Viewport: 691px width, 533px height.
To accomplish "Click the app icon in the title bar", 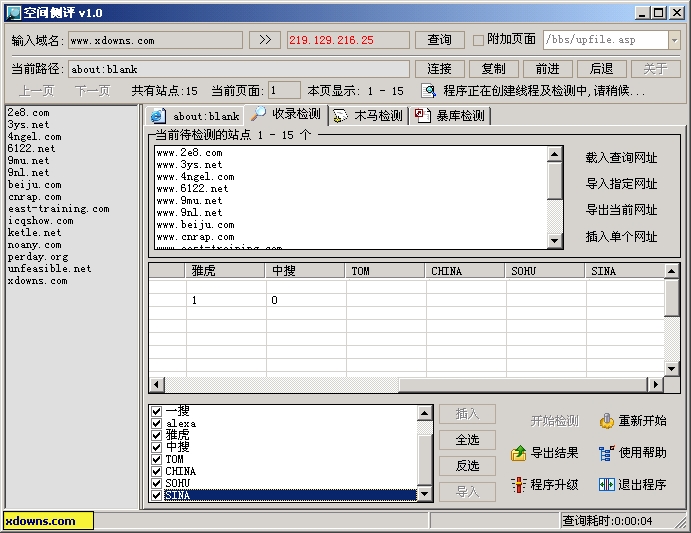I will click(13, 13).
